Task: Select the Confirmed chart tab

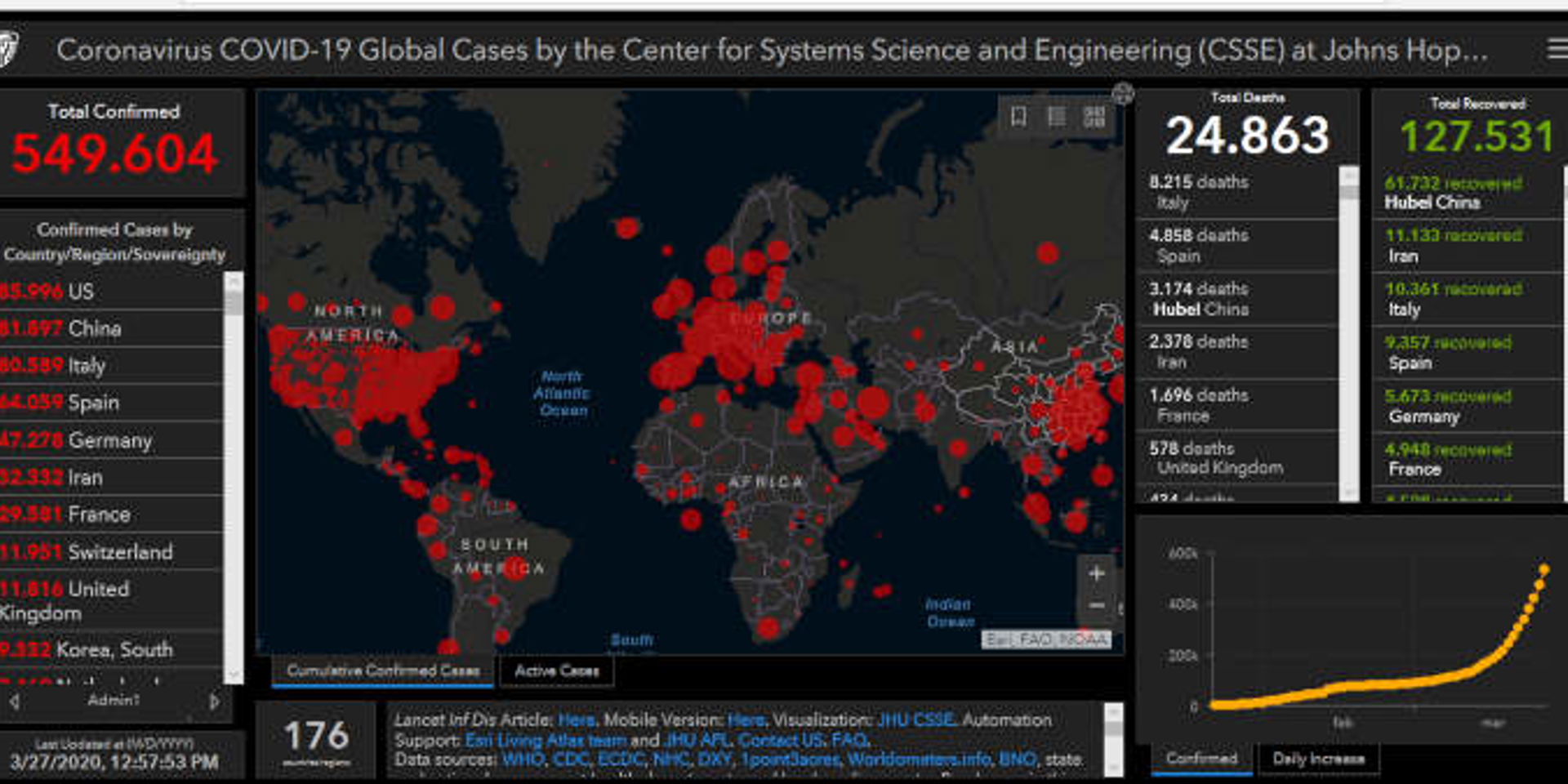Action: coord(1201,759)
